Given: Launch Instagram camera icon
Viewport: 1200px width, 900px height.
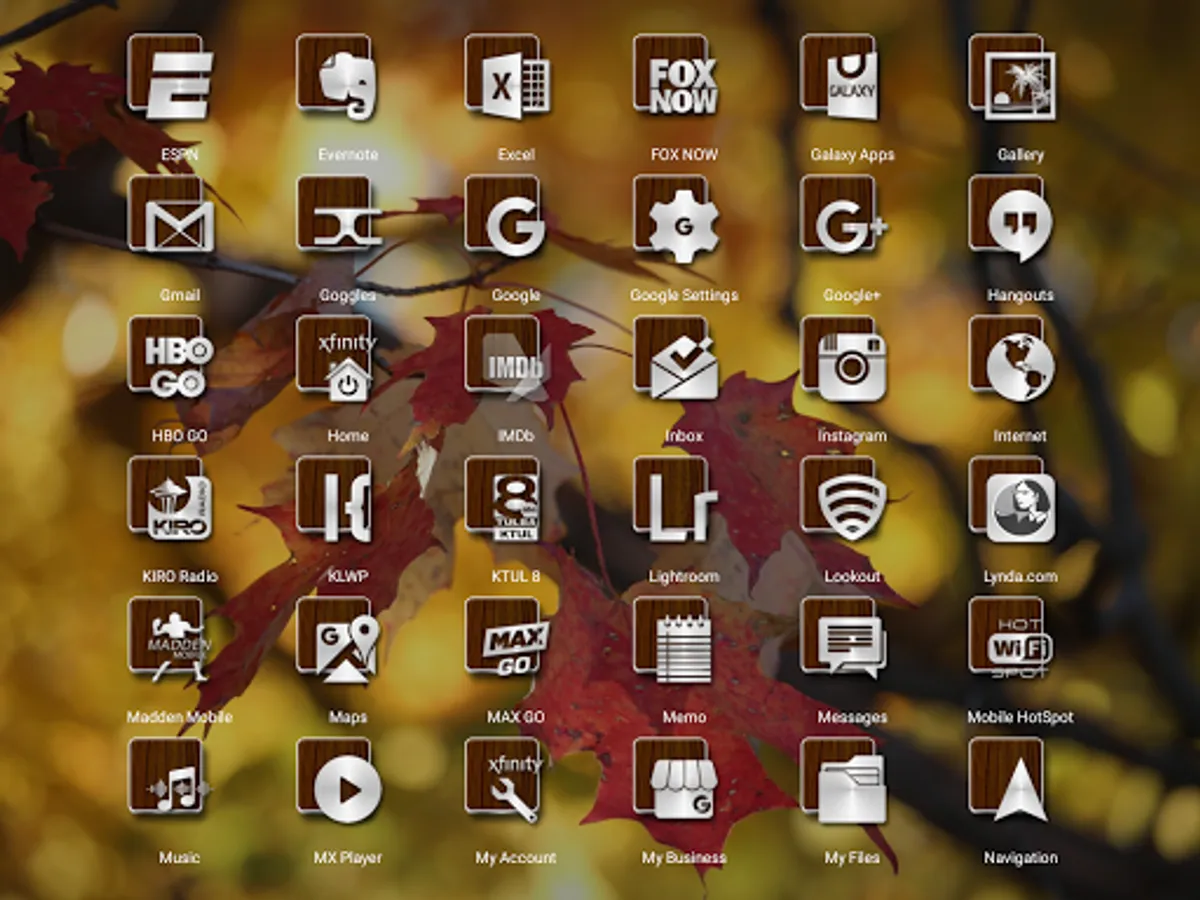Looking at the screenshot, I should click(843, 360).
